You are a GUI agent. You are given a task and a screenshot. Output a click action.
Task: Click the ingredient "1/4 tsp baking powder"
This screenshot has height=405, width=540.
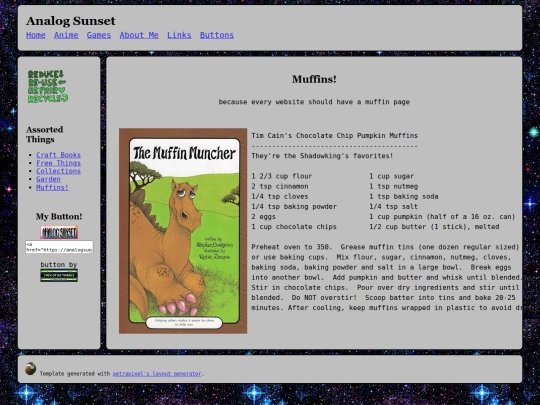coord(294,207)
